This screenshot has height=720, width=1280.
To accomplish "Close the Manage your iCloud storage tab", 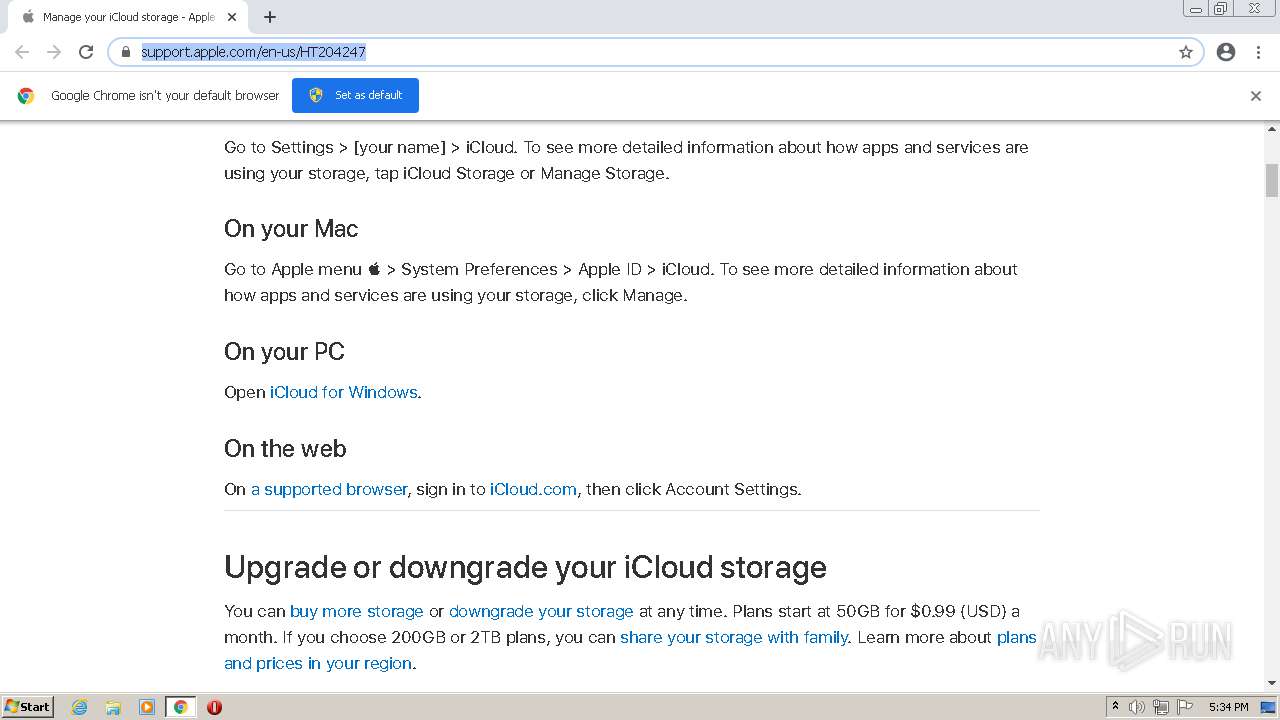I will [232, 17].
